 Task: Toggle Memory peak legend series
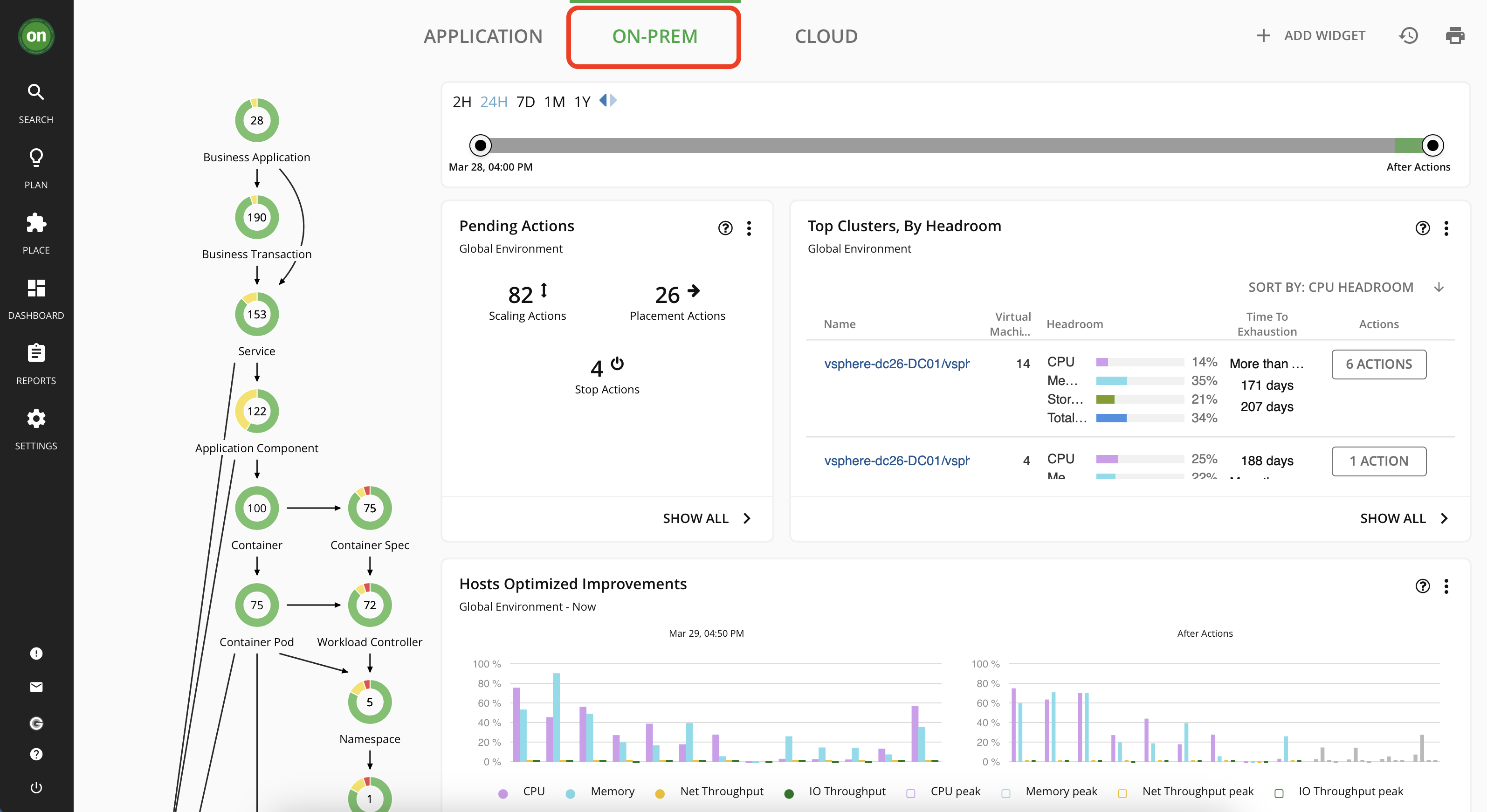coord(1049,792)
